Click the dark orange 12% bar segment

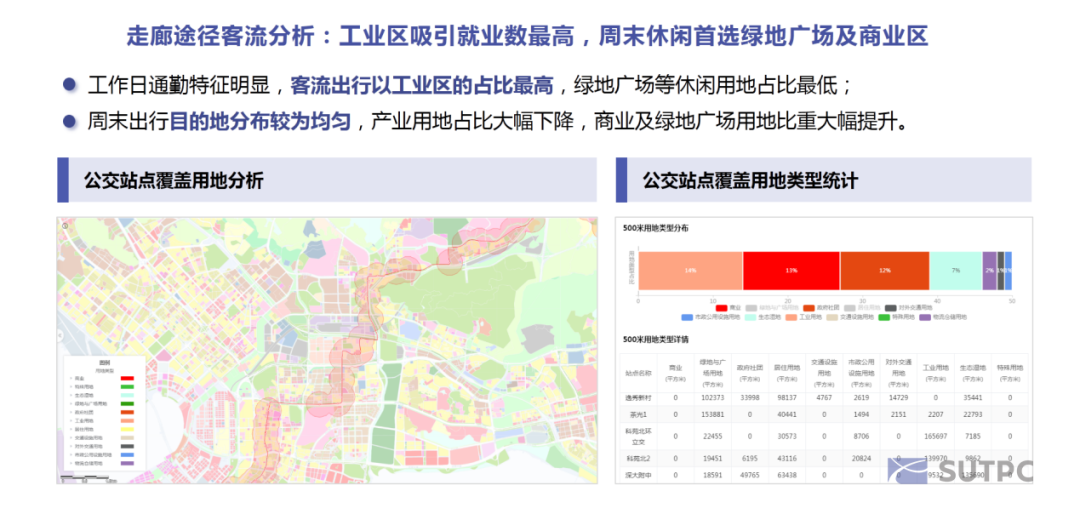(884, 271)
